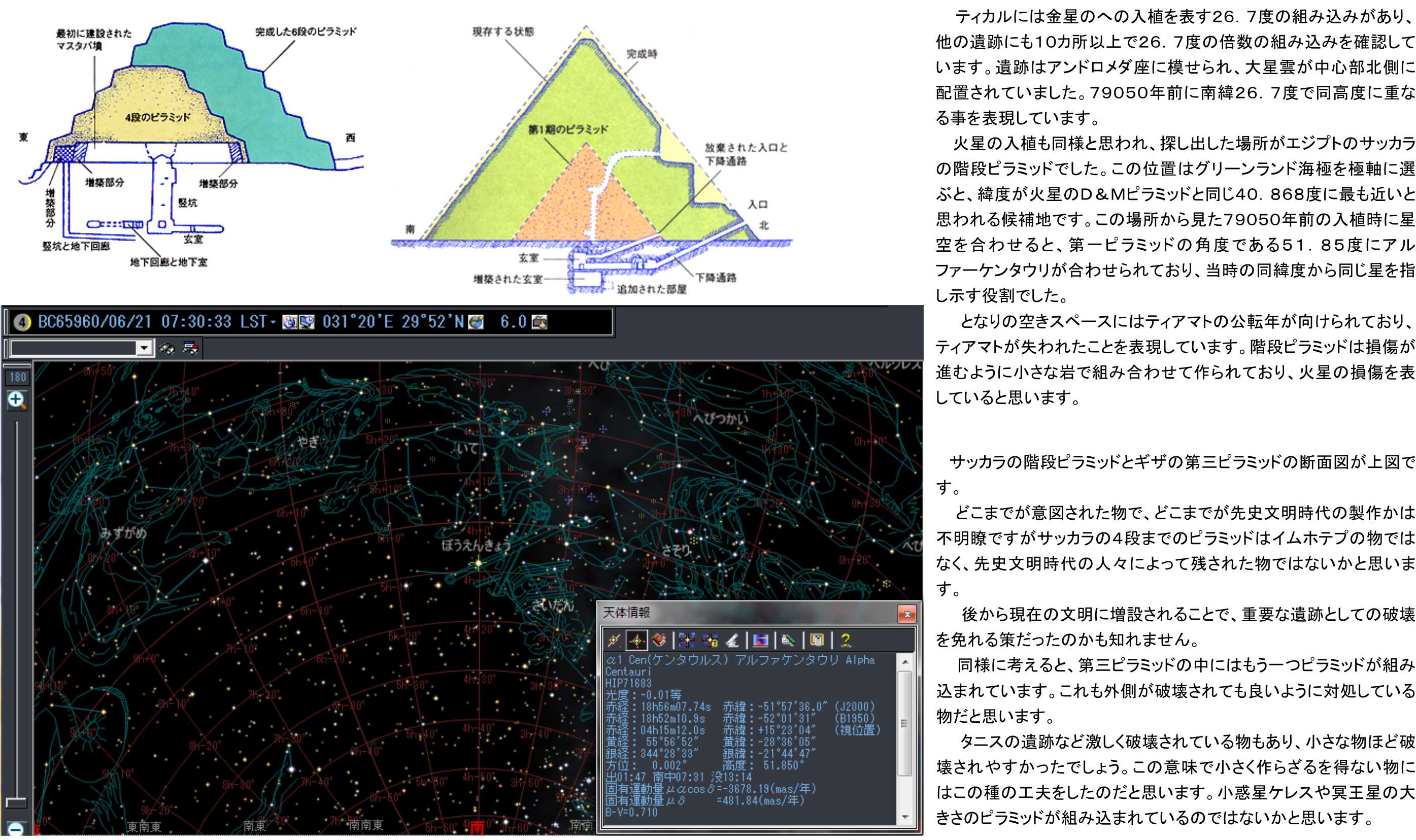Screen dimensions: 1416x840
Task: Open the advanced search icon beside binoculars
Action: pos(190,349)
